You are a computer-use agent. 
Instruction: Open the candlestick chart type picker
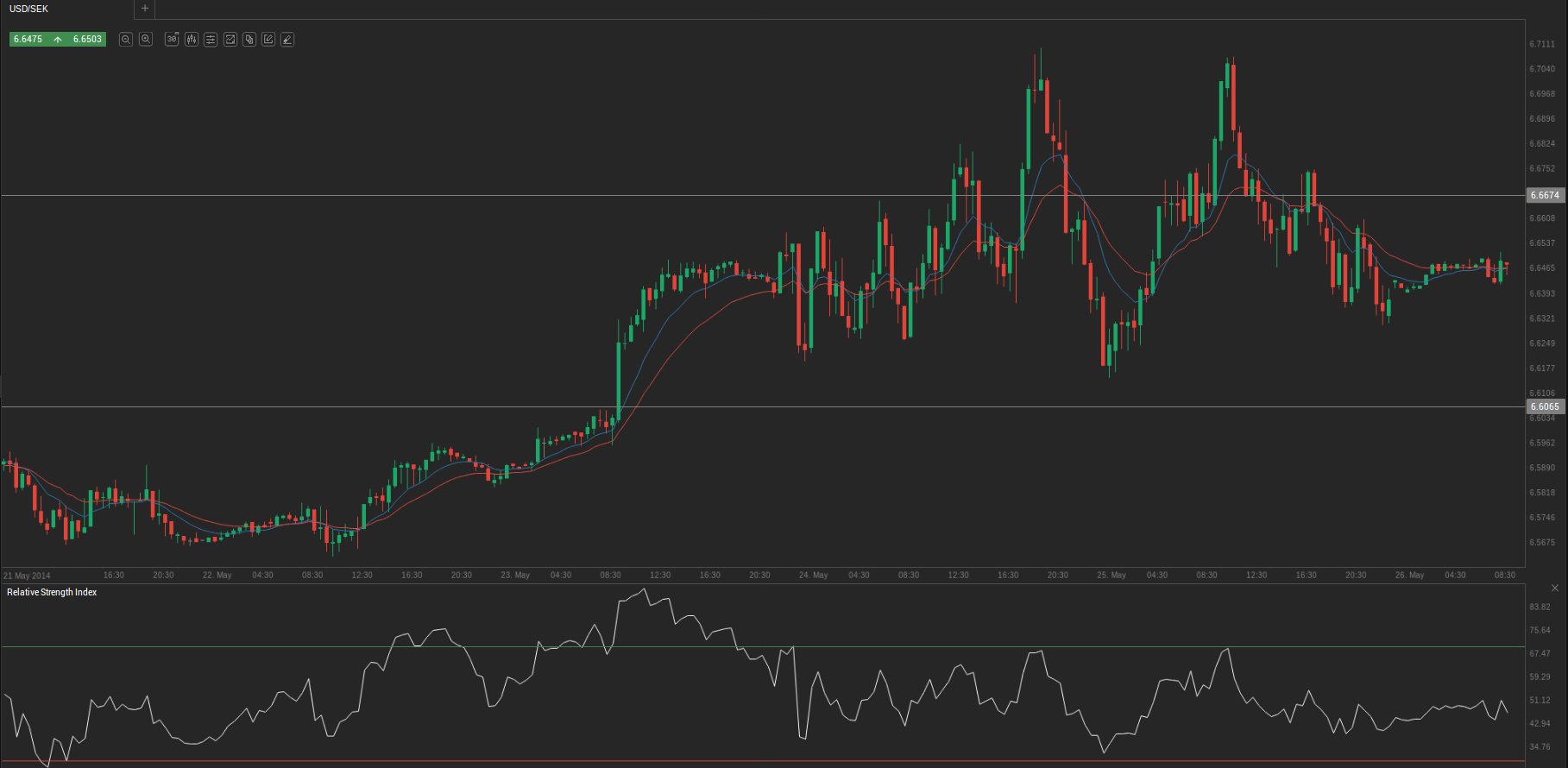[x=191, y=40]
